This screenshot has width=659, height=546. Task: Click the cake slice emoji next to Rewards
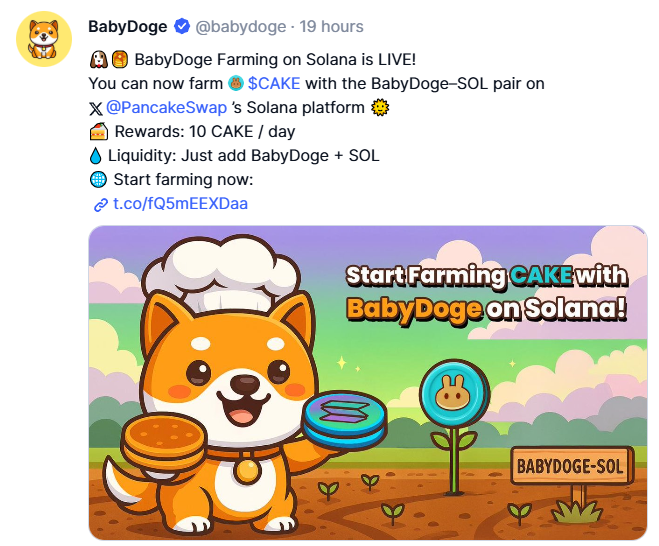pyautogui.click(x=99, y=132)
